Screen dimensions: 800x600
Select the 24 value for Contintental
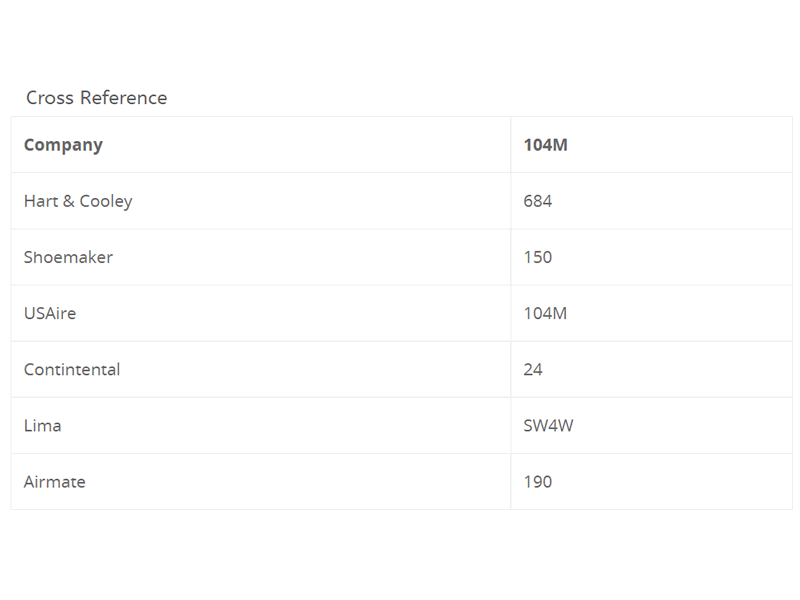(x=533, y=369)
